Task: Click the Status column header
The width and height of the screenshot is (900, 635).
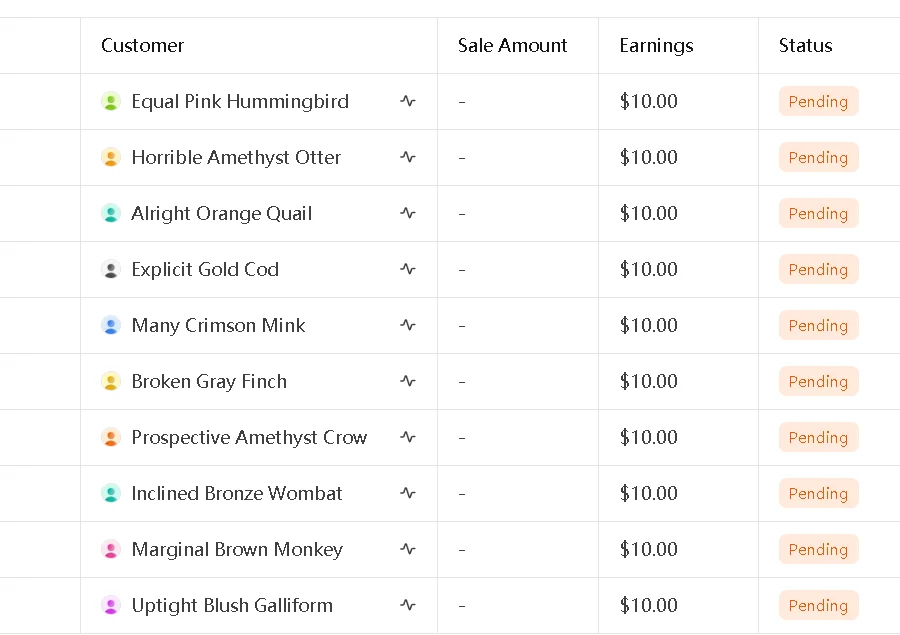Action: 805,45
